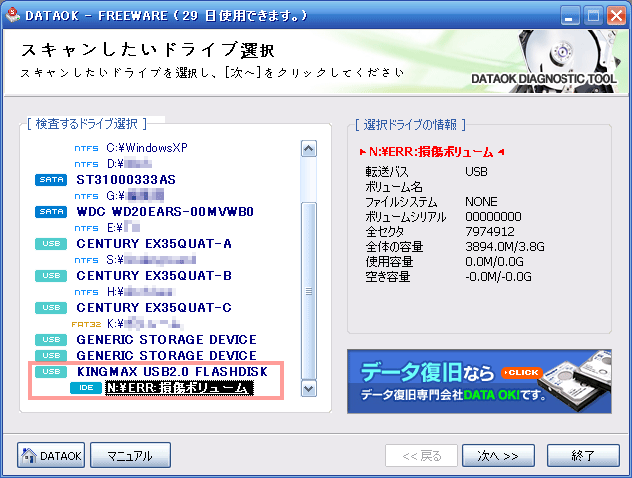632x478 pixels.
Task: Select the CENTURY EX35QUAT-B drive
Action: tap(154, 276)
